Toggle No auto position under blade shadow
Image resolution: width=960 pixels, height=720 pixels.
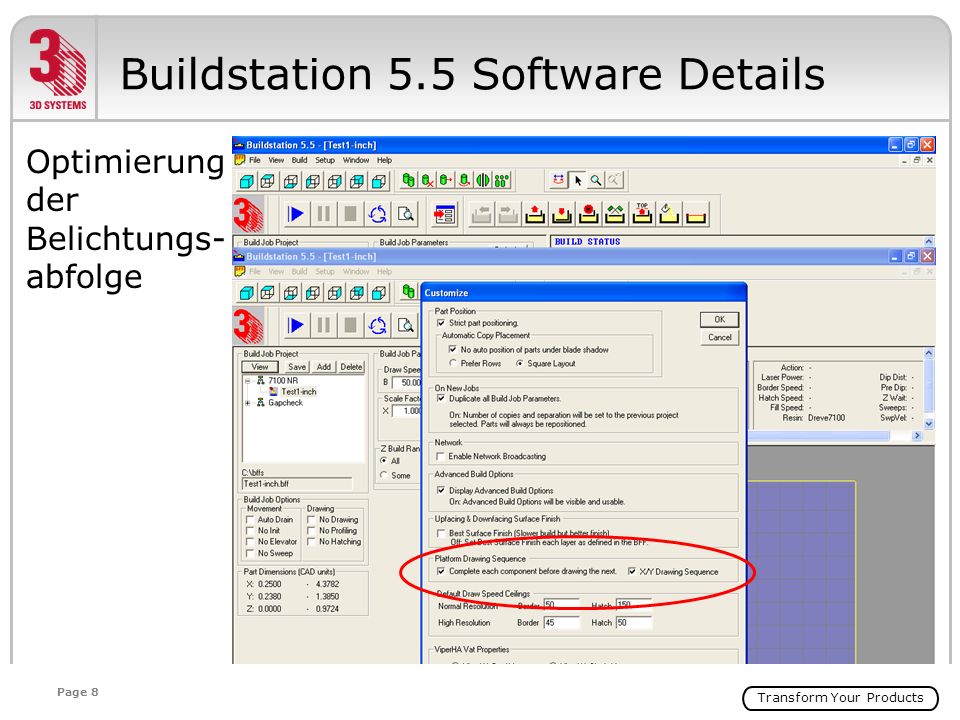tap(452, 350)
